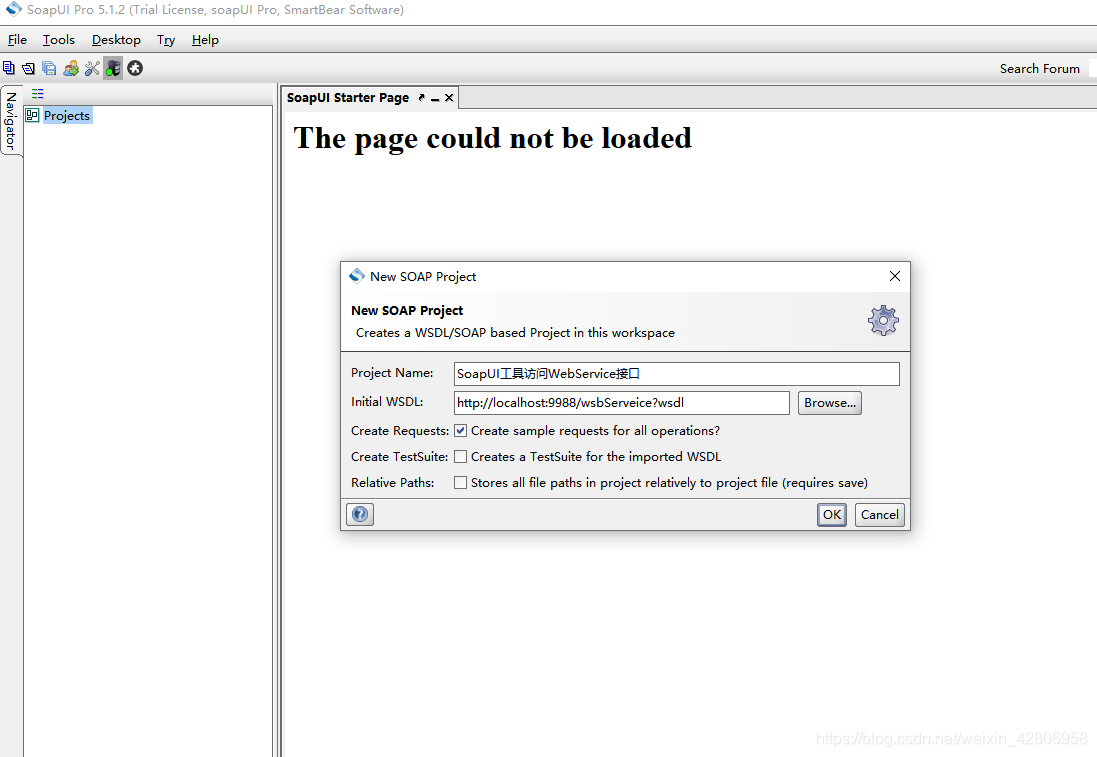Click the Import project toolbar icon
The width and height of the screenshot is (1097, 757).
click(28, 68)
